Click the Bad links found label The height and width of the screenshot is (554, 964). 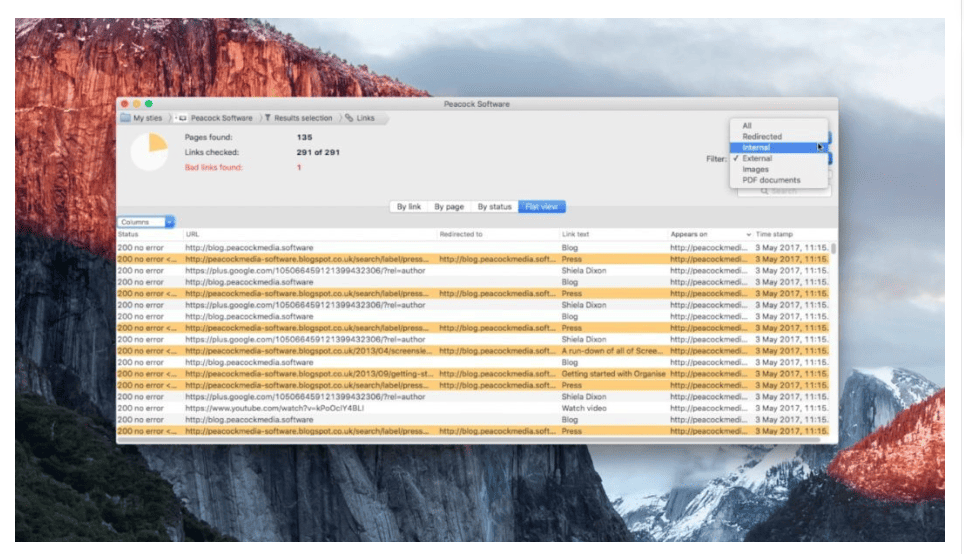(x=213, y=167)
